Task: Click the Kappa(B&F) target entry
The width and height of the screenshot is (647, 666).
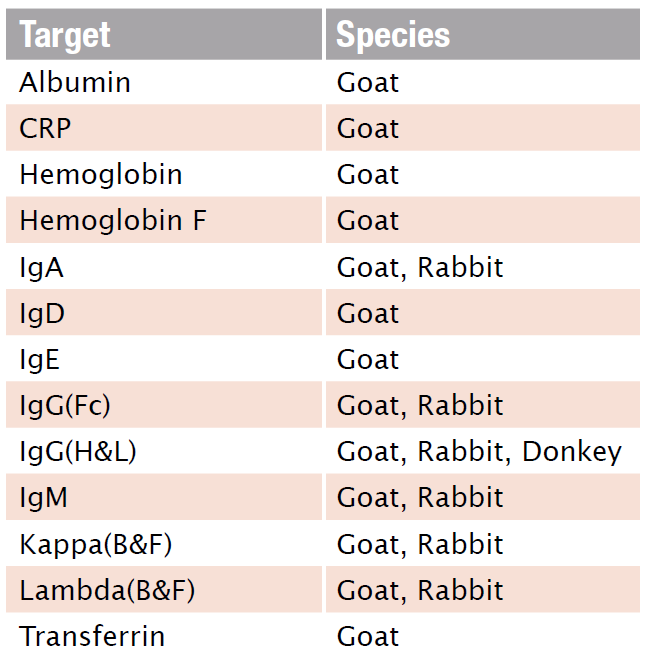Action: 96,544
